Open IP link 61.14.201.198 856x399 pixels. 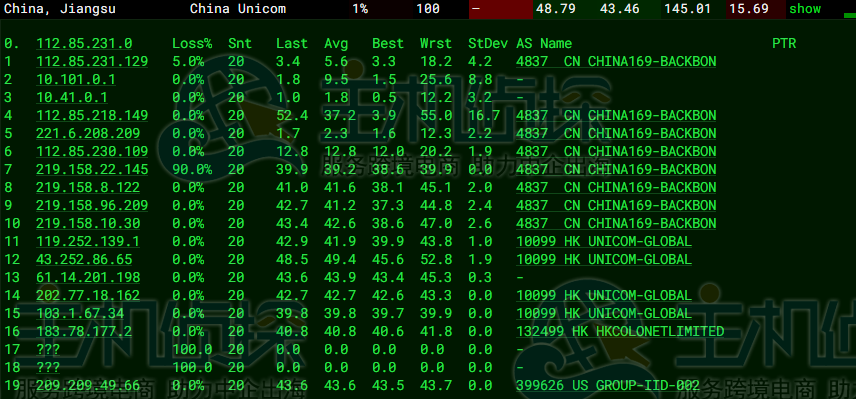tap(88, 278)
